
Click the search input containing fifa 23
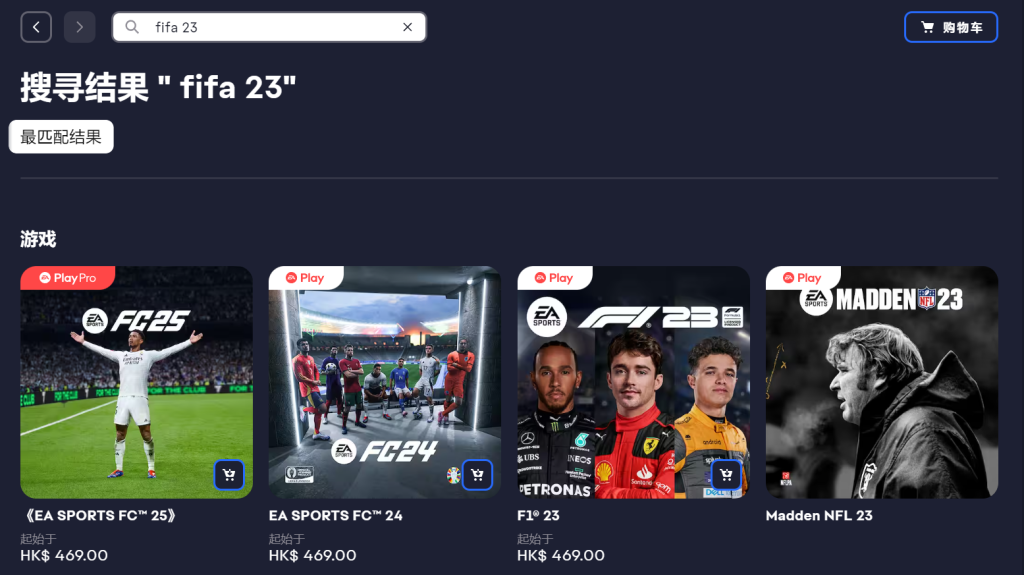(x=269, y=27)
